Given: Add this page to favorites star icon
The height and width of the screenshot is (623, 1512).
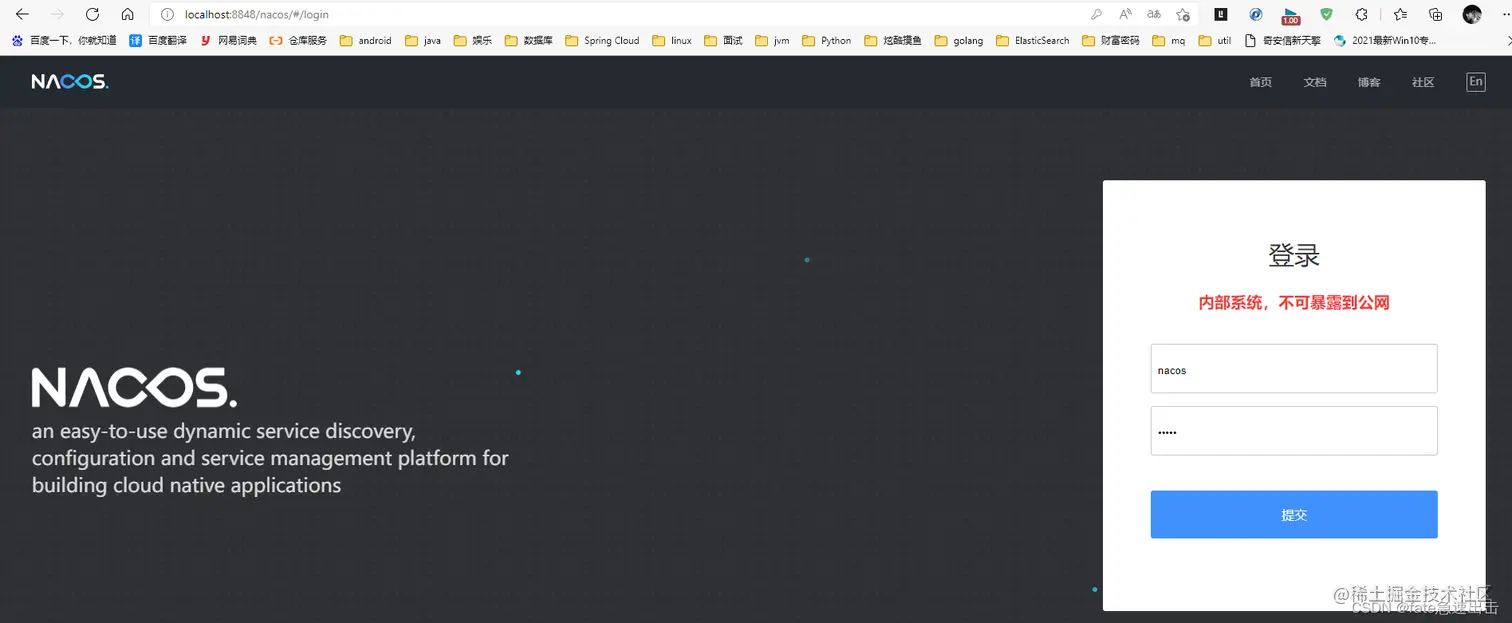Looking at the screenshot, I should (x=1183, y=14).
